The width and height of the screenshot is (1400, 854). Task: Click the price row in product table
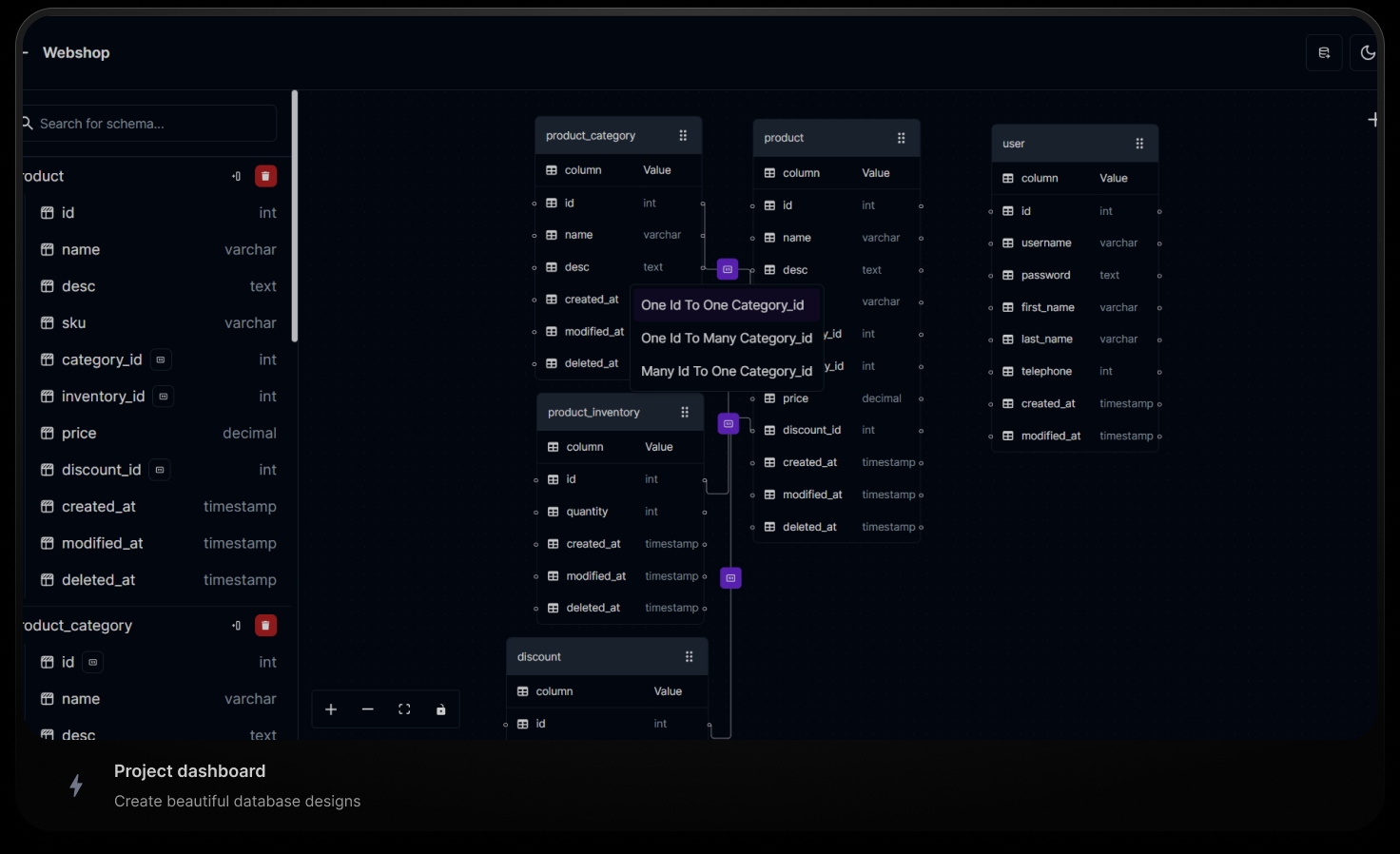837,398
